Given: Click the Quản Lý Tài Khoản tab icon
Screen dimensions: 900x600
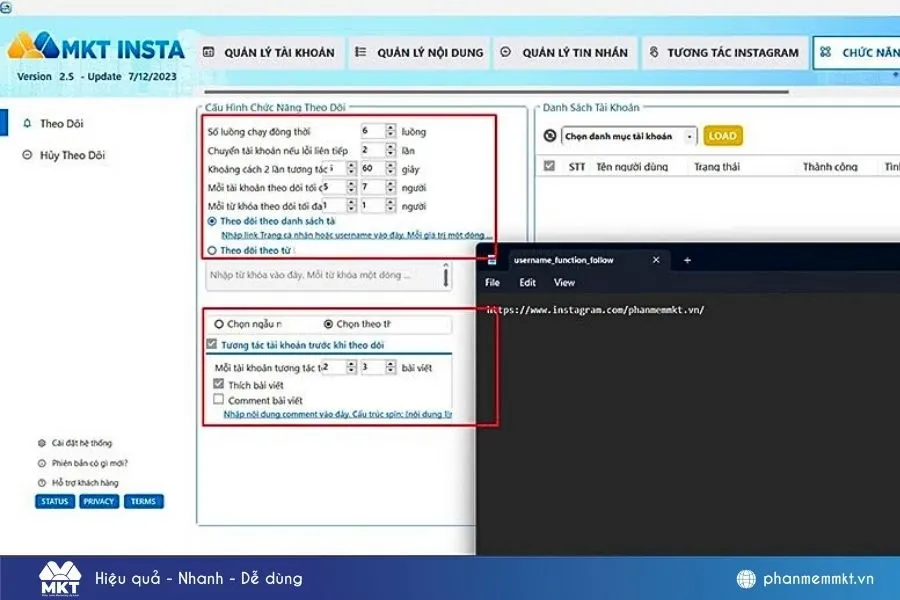Looking at the screenshot, I should 208,53.
